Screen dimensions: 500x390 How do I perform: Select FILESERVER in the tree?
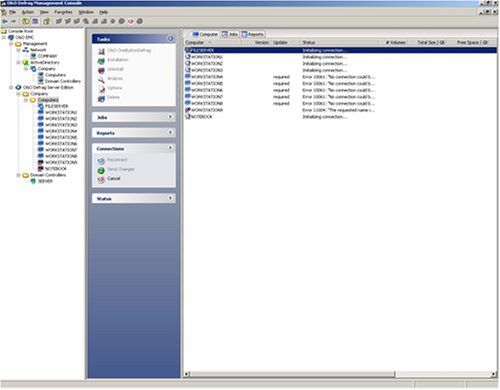click(x=57, y=106)
